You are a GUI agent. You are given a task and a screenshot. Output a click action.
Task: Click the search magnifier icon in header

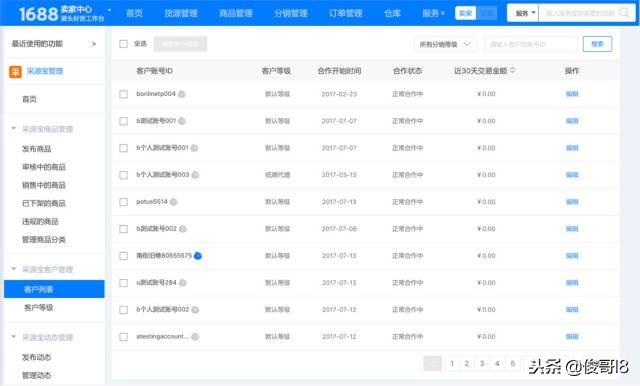pos(624,13)
